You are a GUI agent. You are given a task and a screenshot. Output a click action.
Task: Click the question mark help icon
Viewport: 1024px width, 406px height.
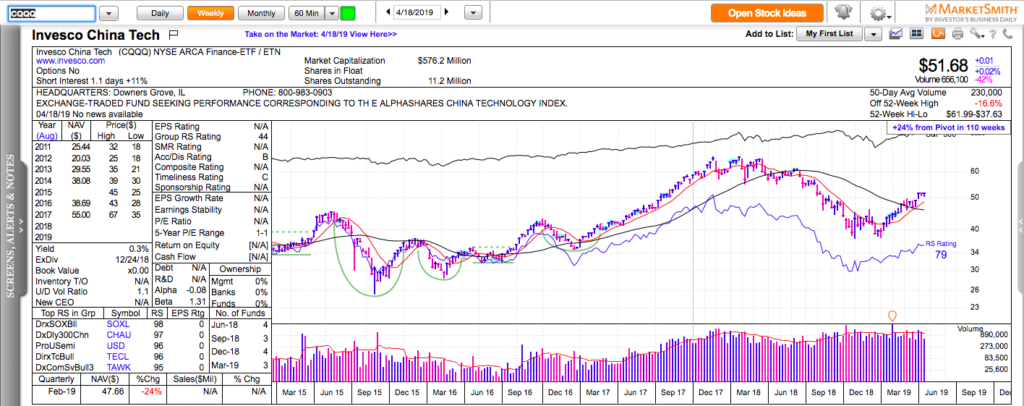[992, 34]
